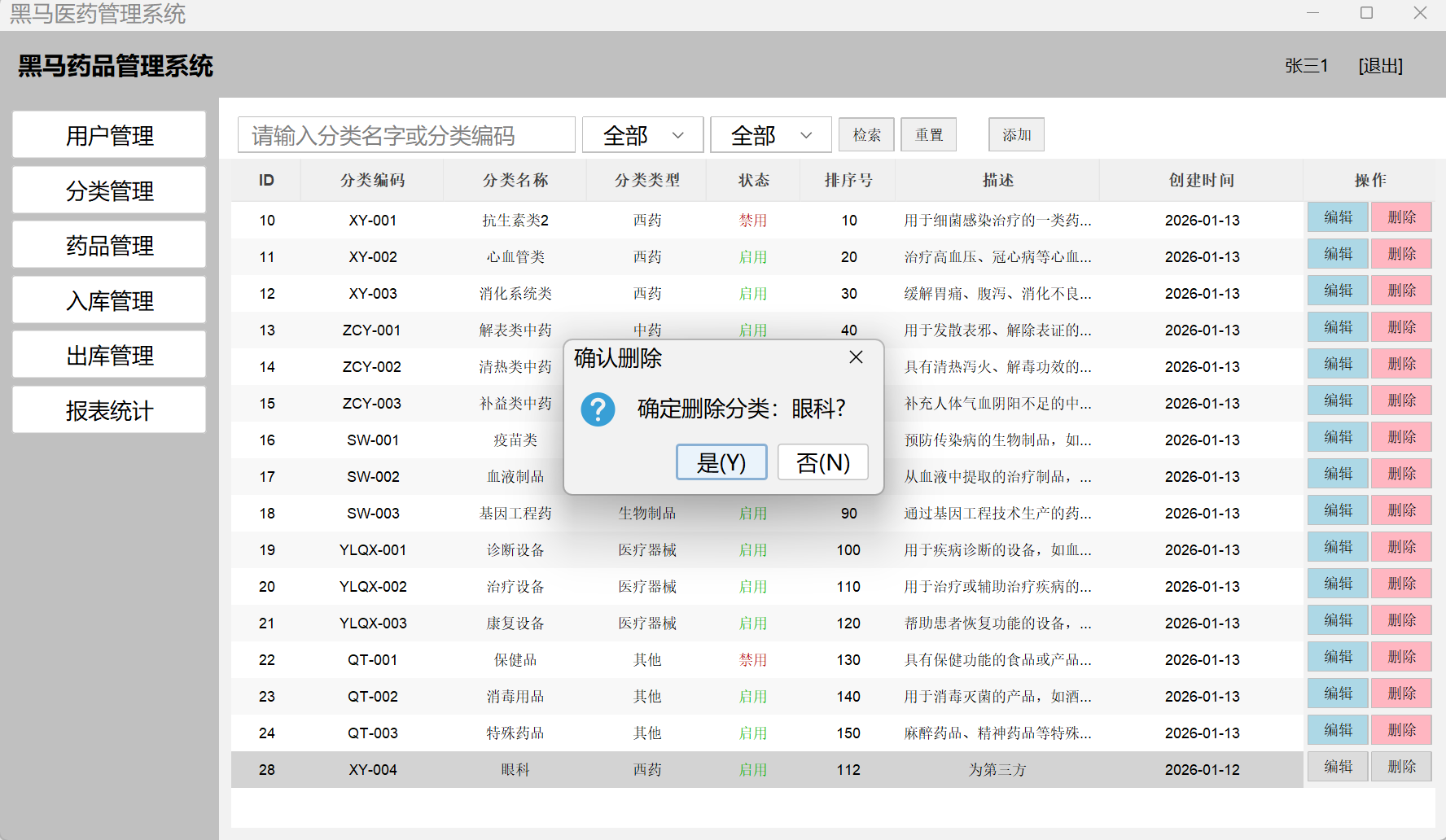Click the 排序号 column header
The height and width of the screenshot is (840, 1446).
pyautogui.click(x=848, y=180)
